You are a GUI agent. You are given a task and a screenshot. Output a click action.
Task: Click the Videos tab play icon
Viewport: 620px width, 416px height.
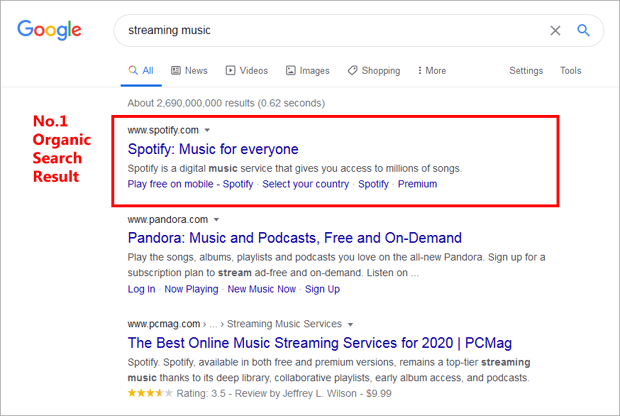tap(230, 70)
